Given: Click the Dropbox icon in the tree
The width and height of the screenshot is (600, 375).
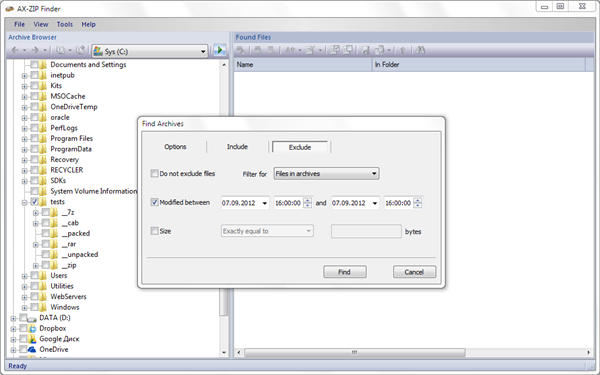Looking at the screenshot, I should 33,328.
